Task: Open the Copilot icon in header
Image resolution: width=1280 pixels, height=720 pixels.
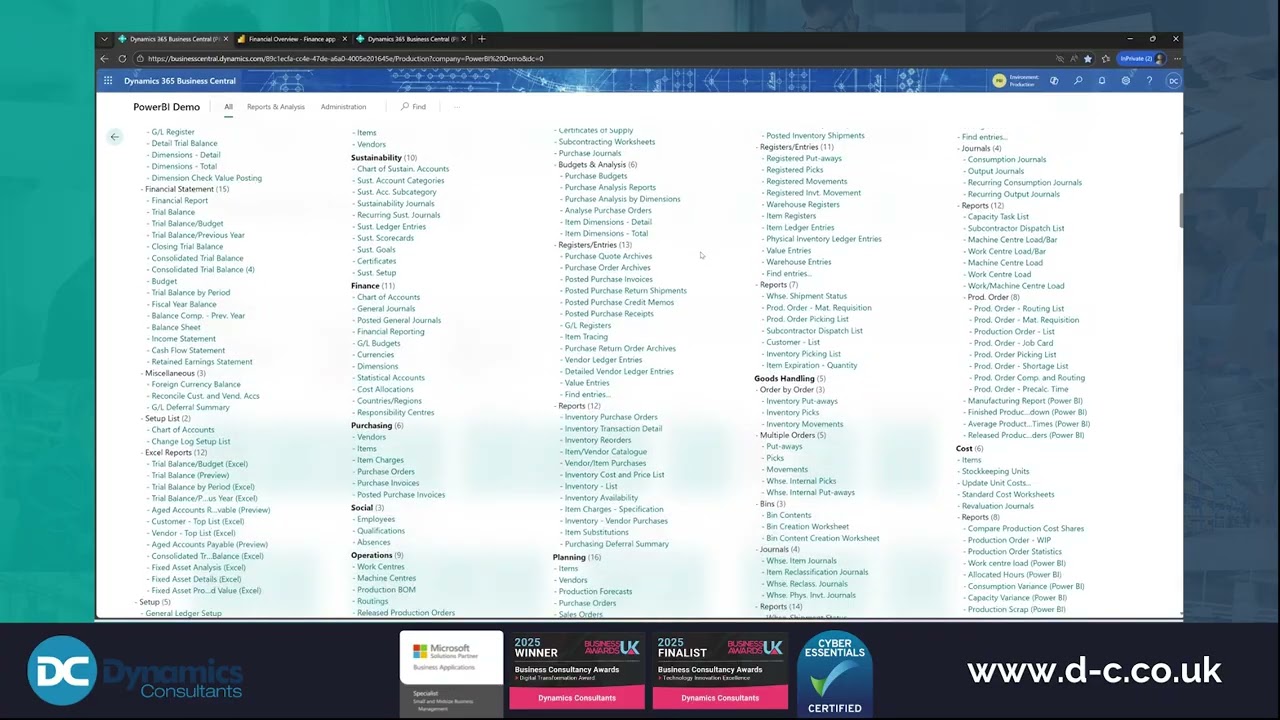Action: (1054, 81)
